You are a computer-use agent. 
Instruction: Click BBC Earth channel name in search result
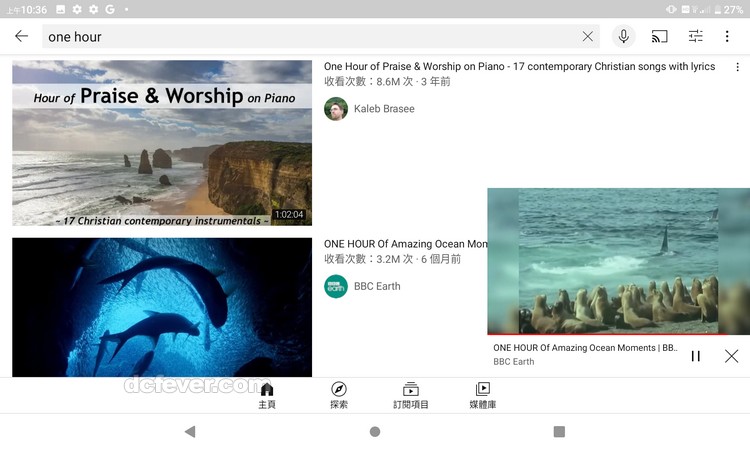point(377,286)
